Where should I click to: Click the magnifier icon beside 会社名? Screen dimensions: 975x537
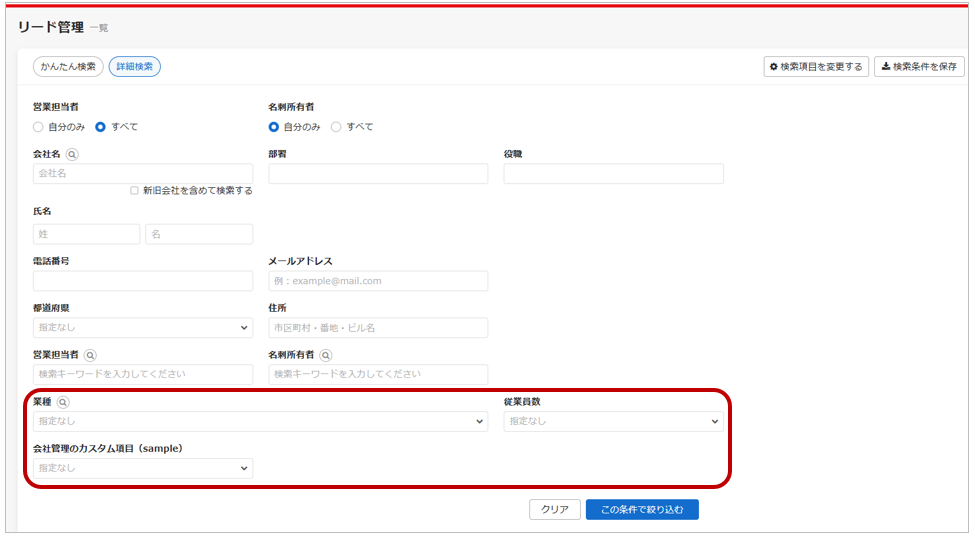click(72, 155)
